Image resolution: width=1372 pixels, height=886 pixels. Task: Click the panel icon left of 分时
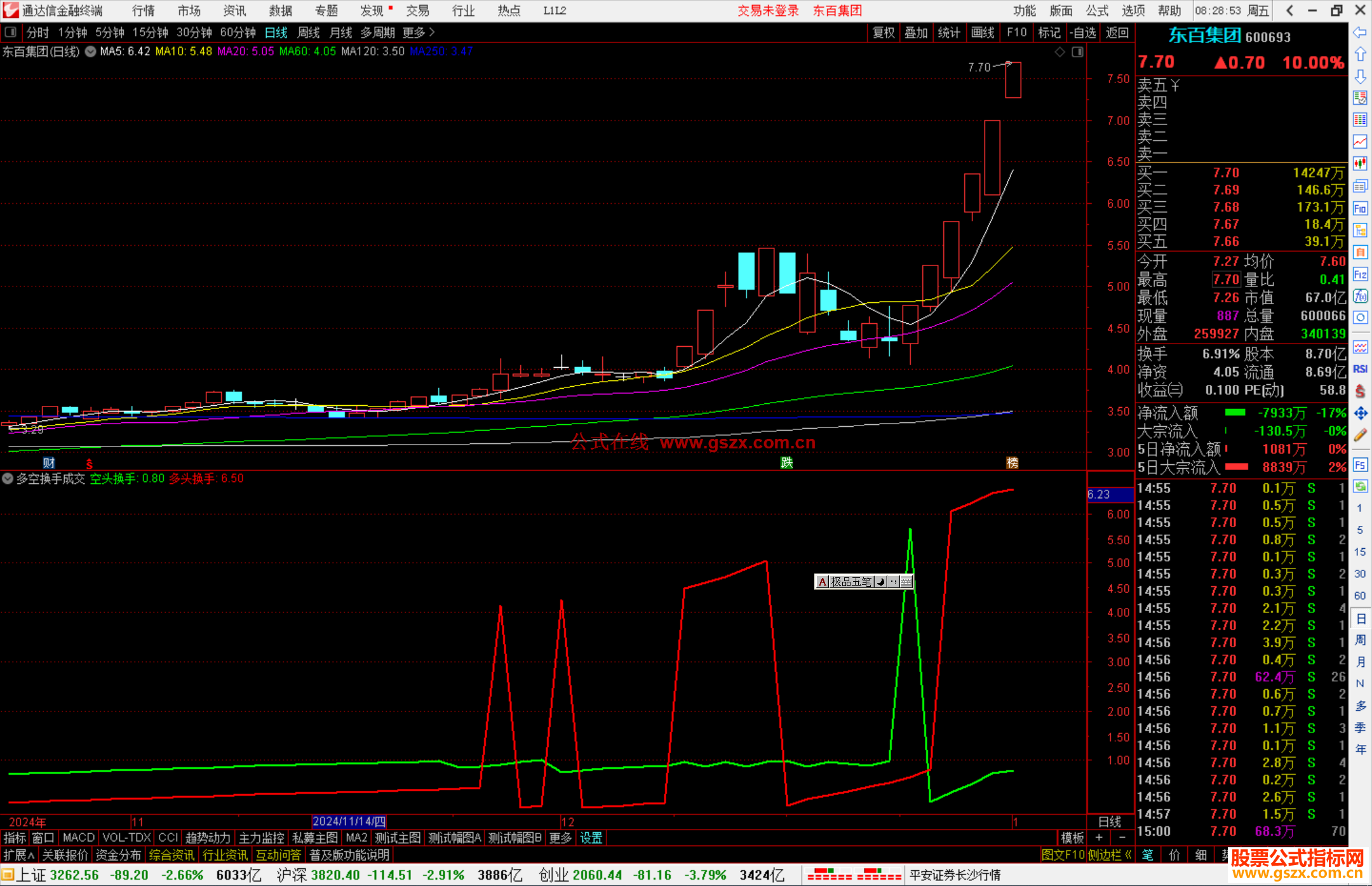[x=11, y=32]
